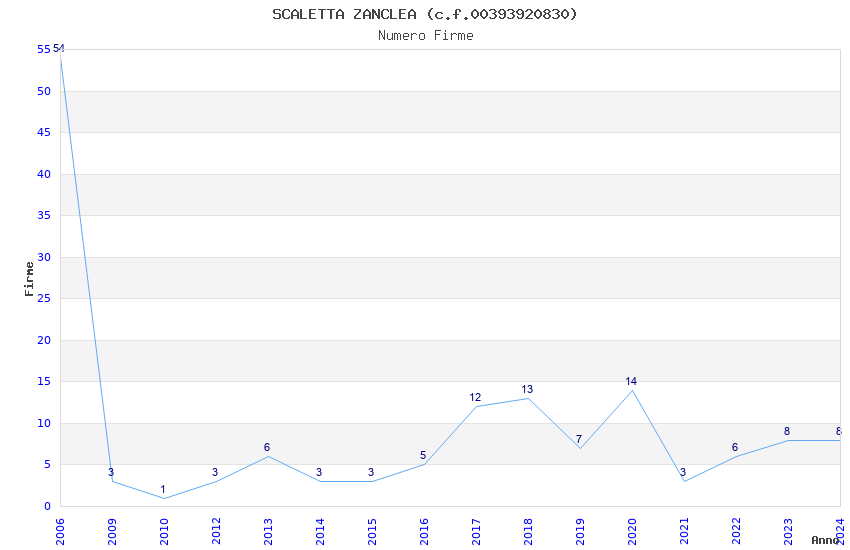Click the chart title SCALETTA ZANCLEA (c.f.00393920830)
The image size is (850, 550).
click(x=425, y=14)
